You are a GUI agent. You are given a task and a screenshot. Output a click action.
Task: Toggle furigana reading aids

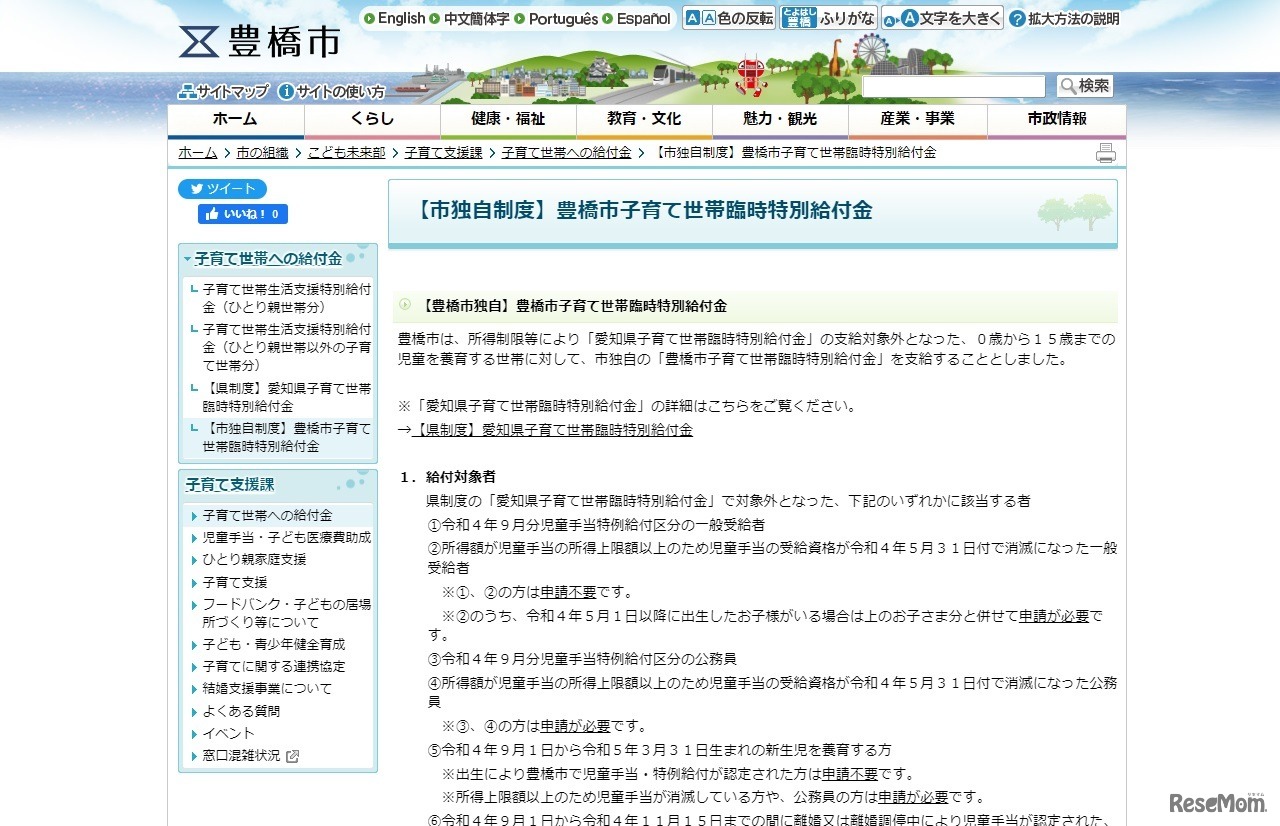828,18
